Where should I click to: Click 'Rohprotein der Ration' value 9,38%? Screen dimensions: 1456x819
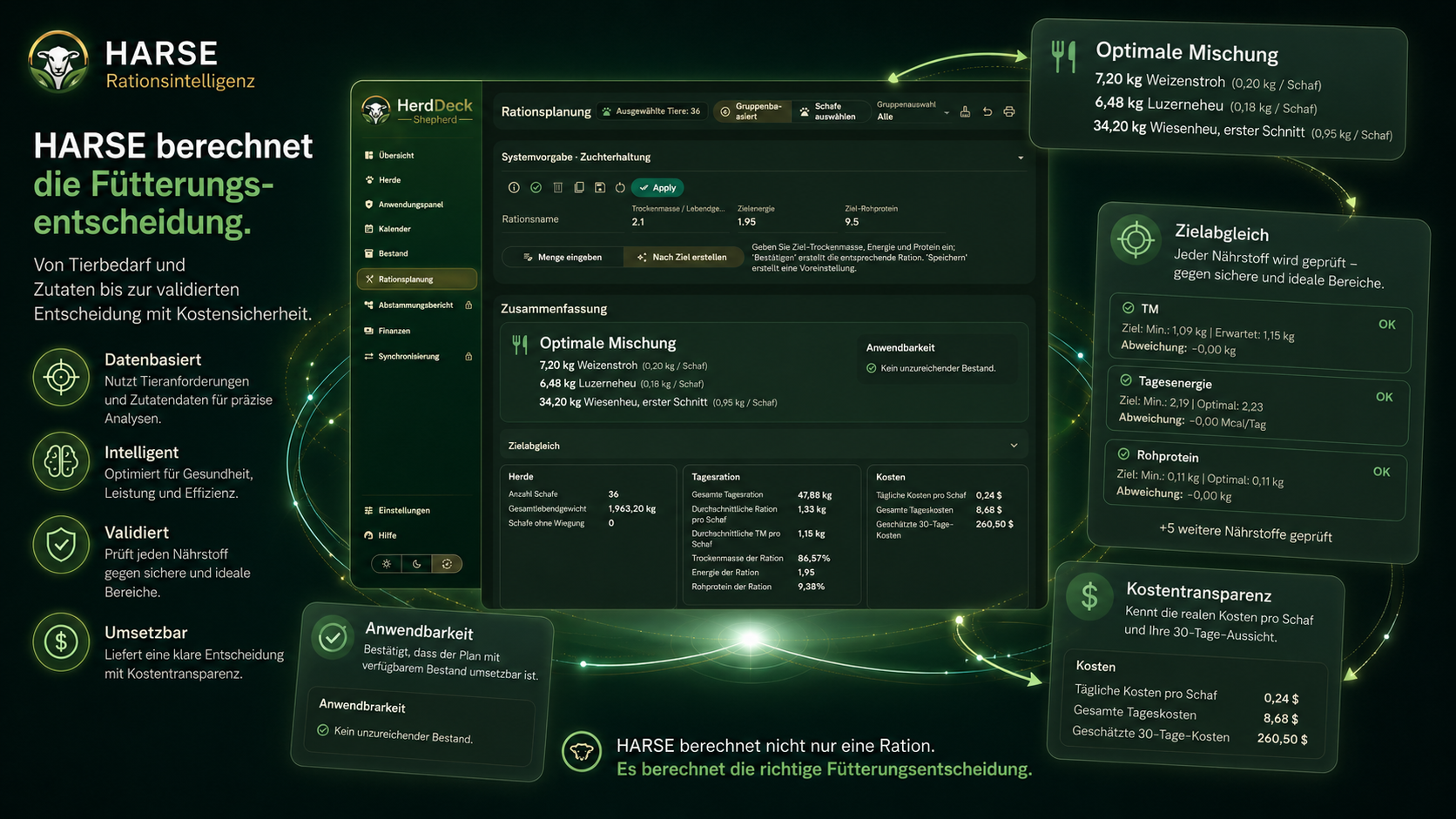pos(812,587)
